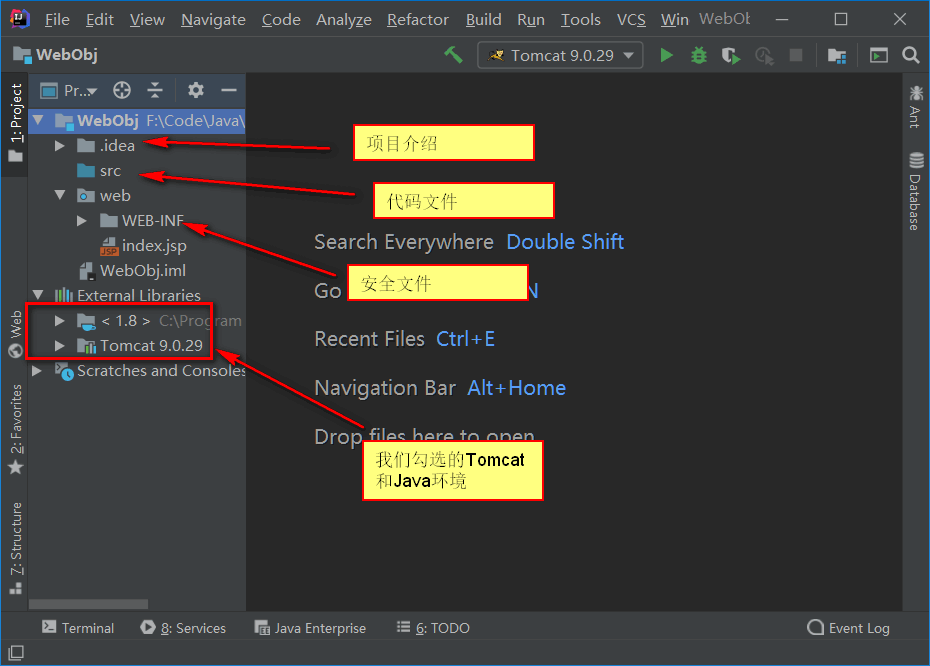Expand the WEB-INF folder
The height and width of the screenshot is (666, 930).
[82, 220]
